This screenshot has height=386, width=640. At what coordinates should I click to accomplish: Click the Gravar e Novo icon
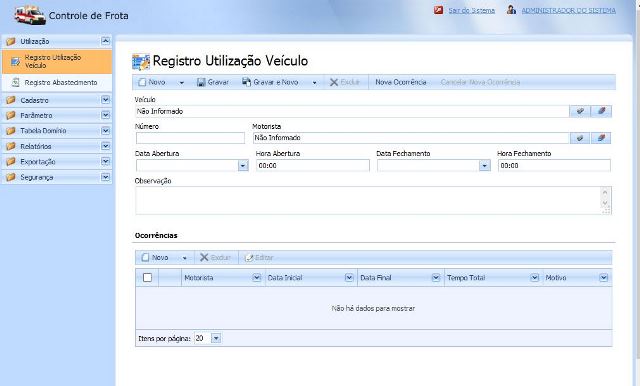coord(246,82)
